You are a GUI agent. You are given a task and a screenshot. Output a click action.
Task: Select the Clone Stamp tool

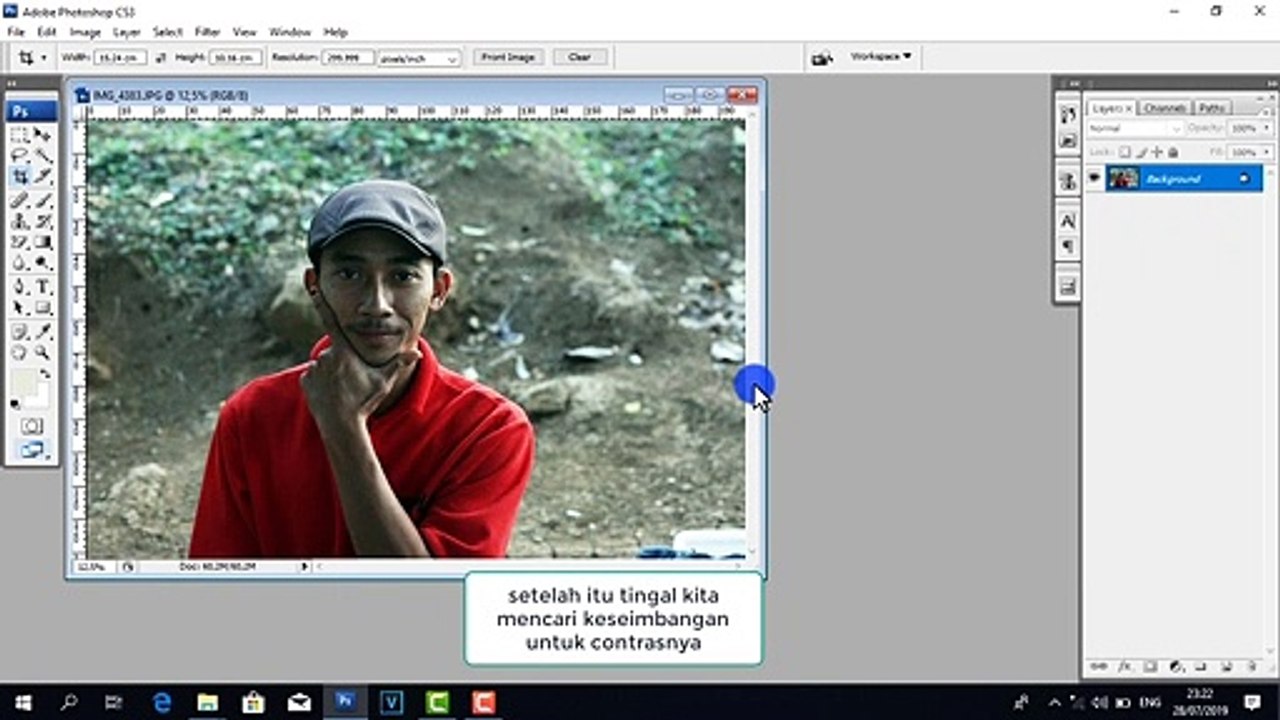[19, 221]
